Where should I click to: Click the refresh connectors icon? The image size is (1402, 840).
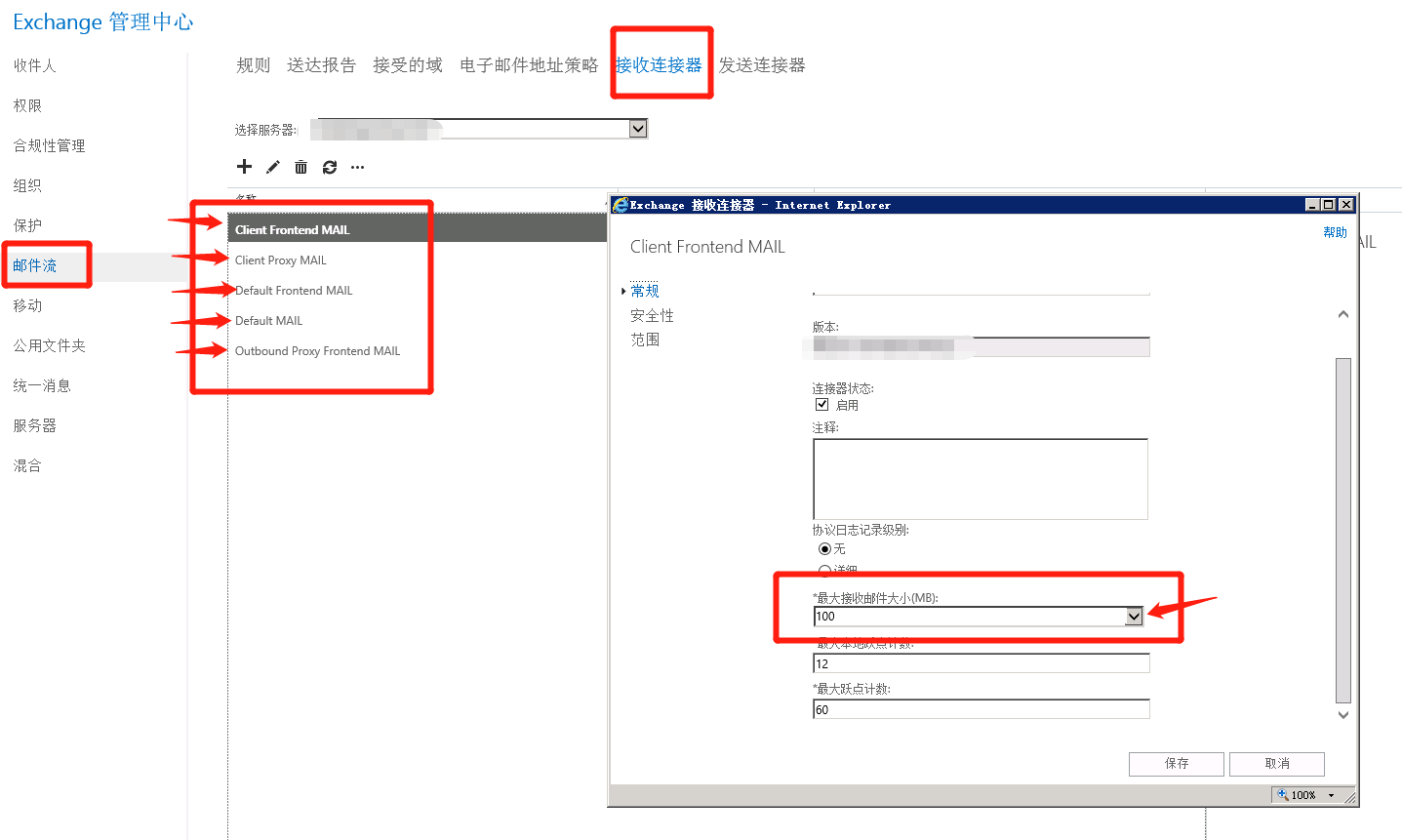coord(329,167)
